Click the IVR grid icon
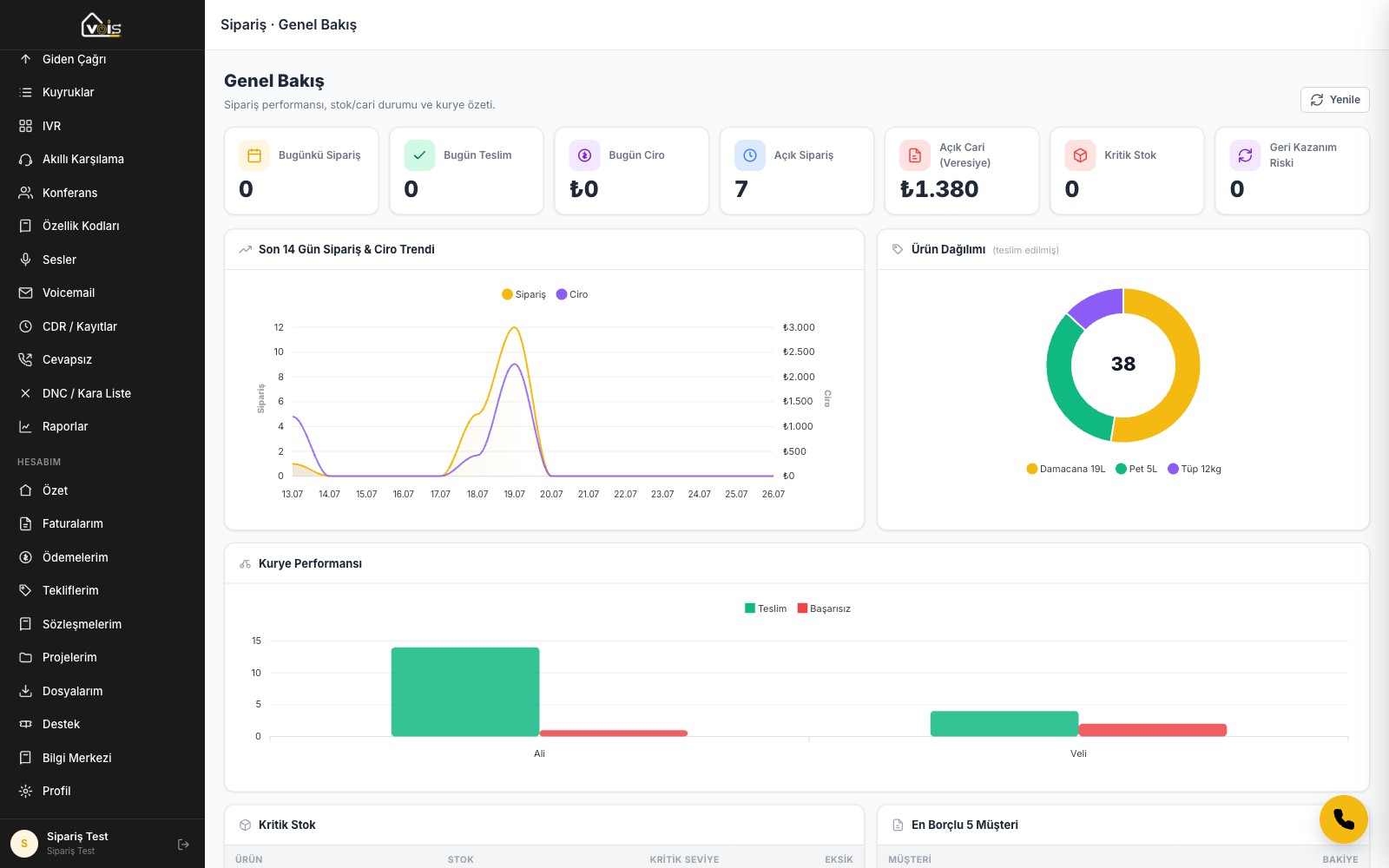Screen dimensions: 1389x868 [25, 126]
